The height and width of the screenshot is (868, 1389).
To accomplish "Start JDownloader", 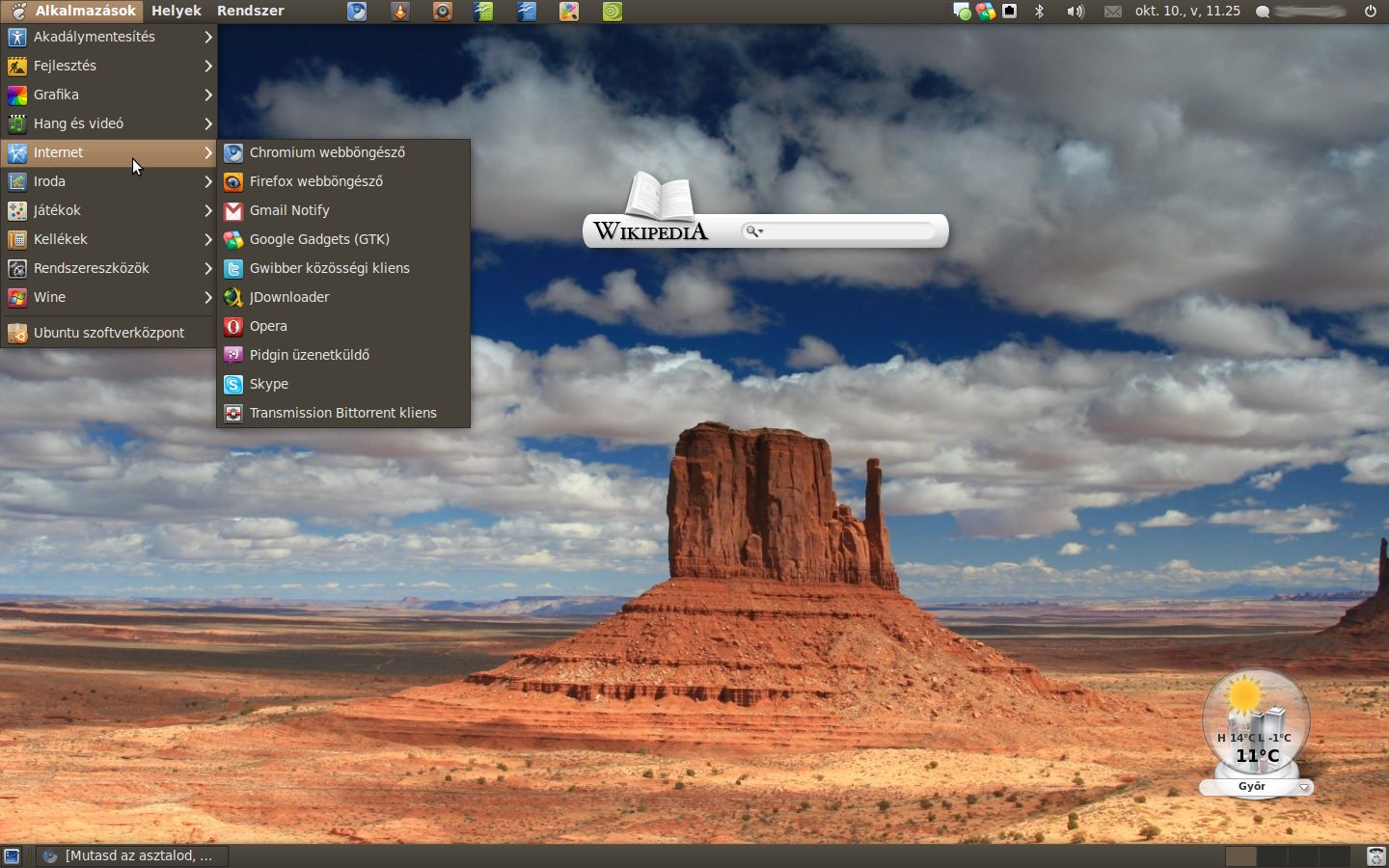I will tap(343, 297).
